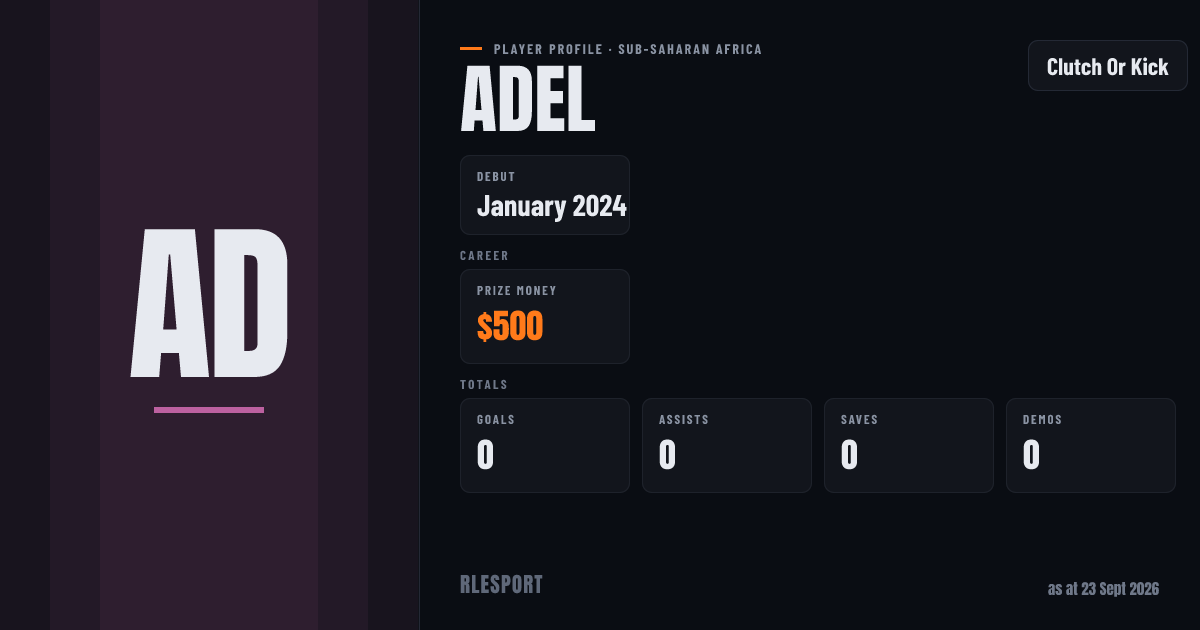Select the Demos total card

[x=1091, y=445]
